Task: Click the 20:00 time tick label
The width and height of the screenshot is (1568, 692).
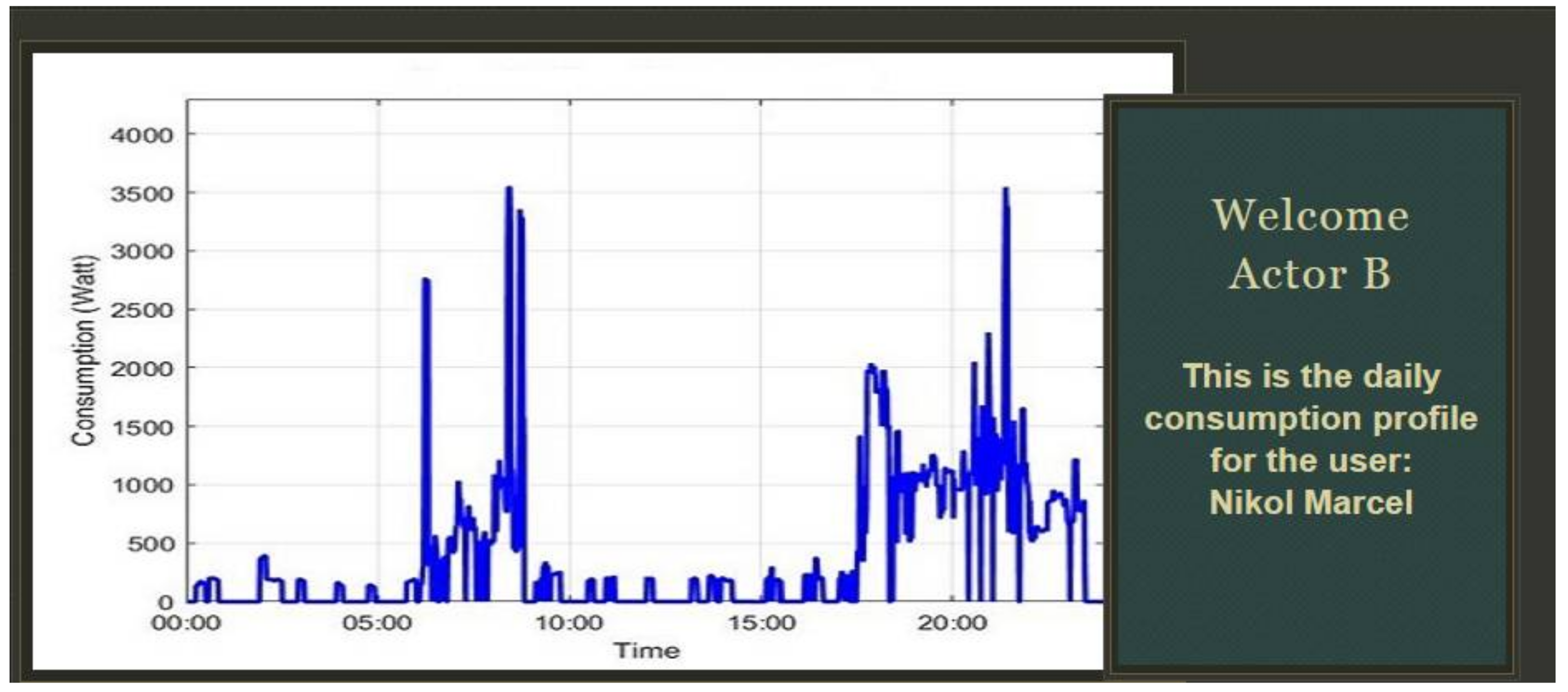Action: (953, 623)
